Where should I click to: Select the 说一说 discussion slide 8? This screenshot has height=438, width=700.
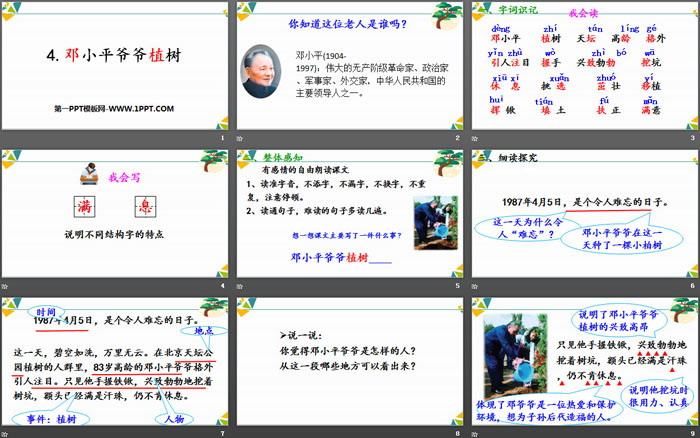pos(349,365)
